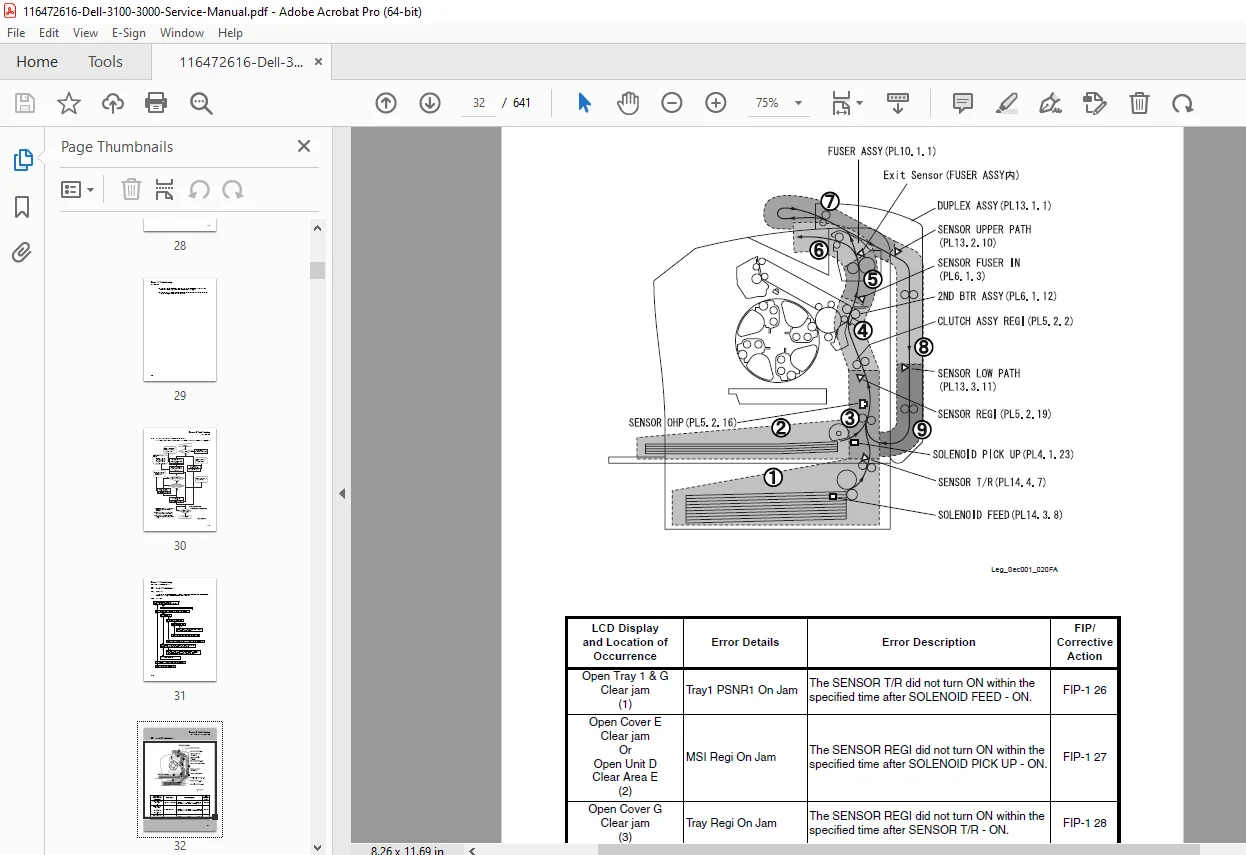1246x855 pixels.
Task: Open the E-Sign menu
Action: [x=129, y=33]
